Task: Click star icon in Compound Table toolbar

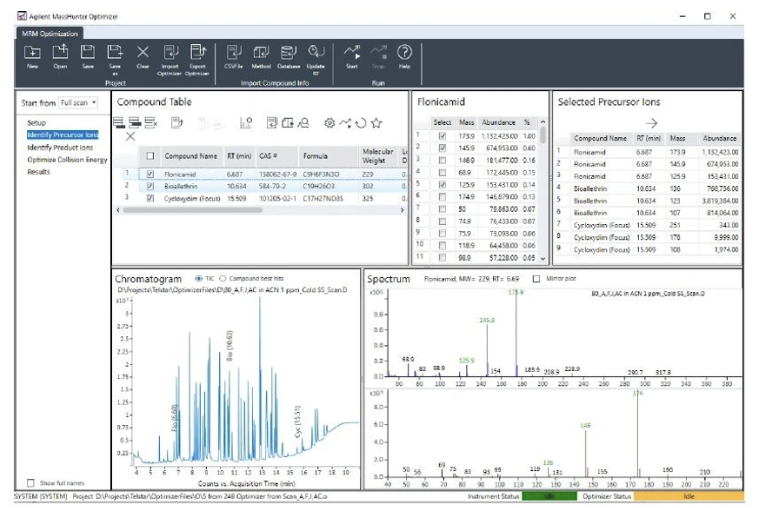Action: coord(376,123)
